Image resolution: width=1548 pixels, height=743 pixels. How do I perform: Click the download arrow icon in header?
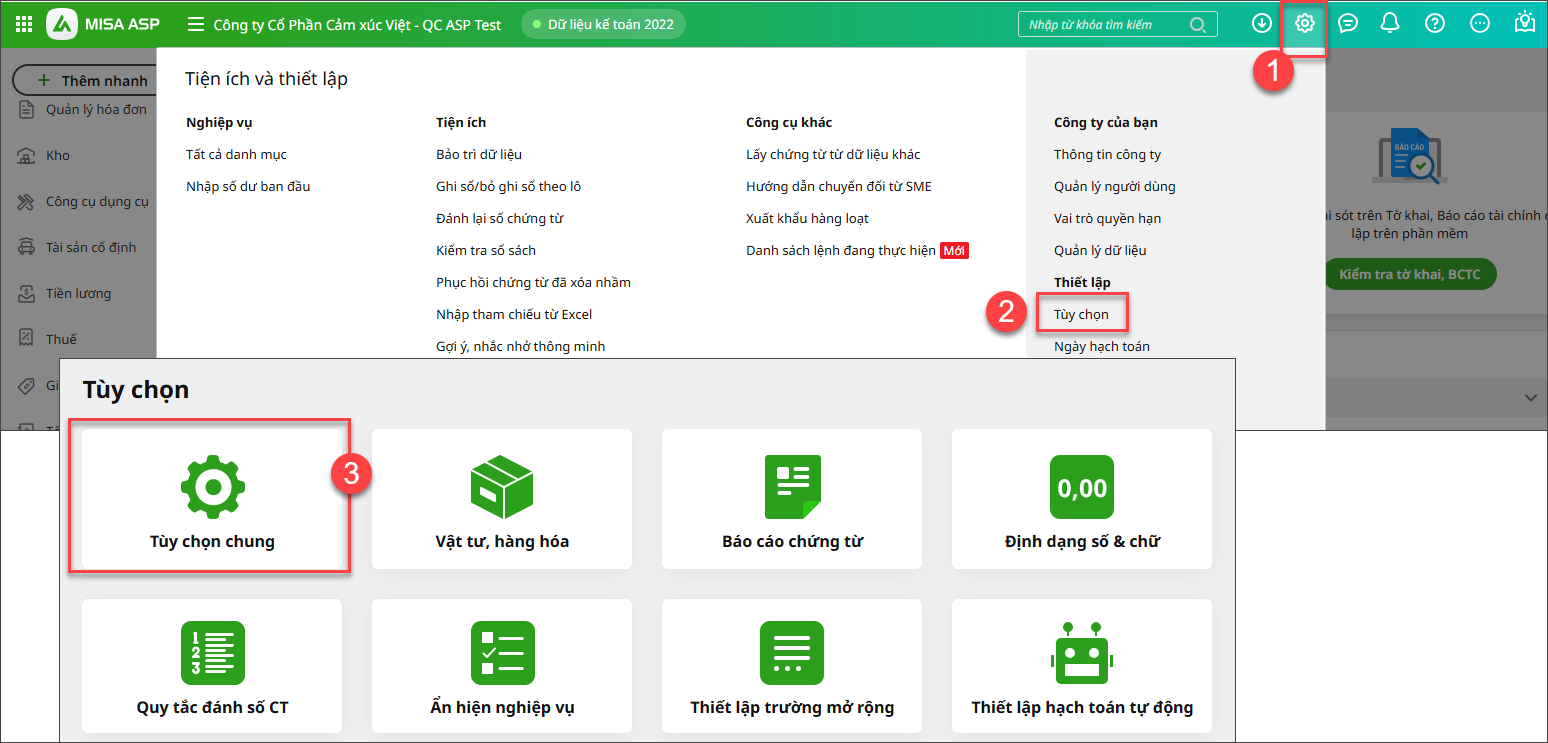(1262, 24)
